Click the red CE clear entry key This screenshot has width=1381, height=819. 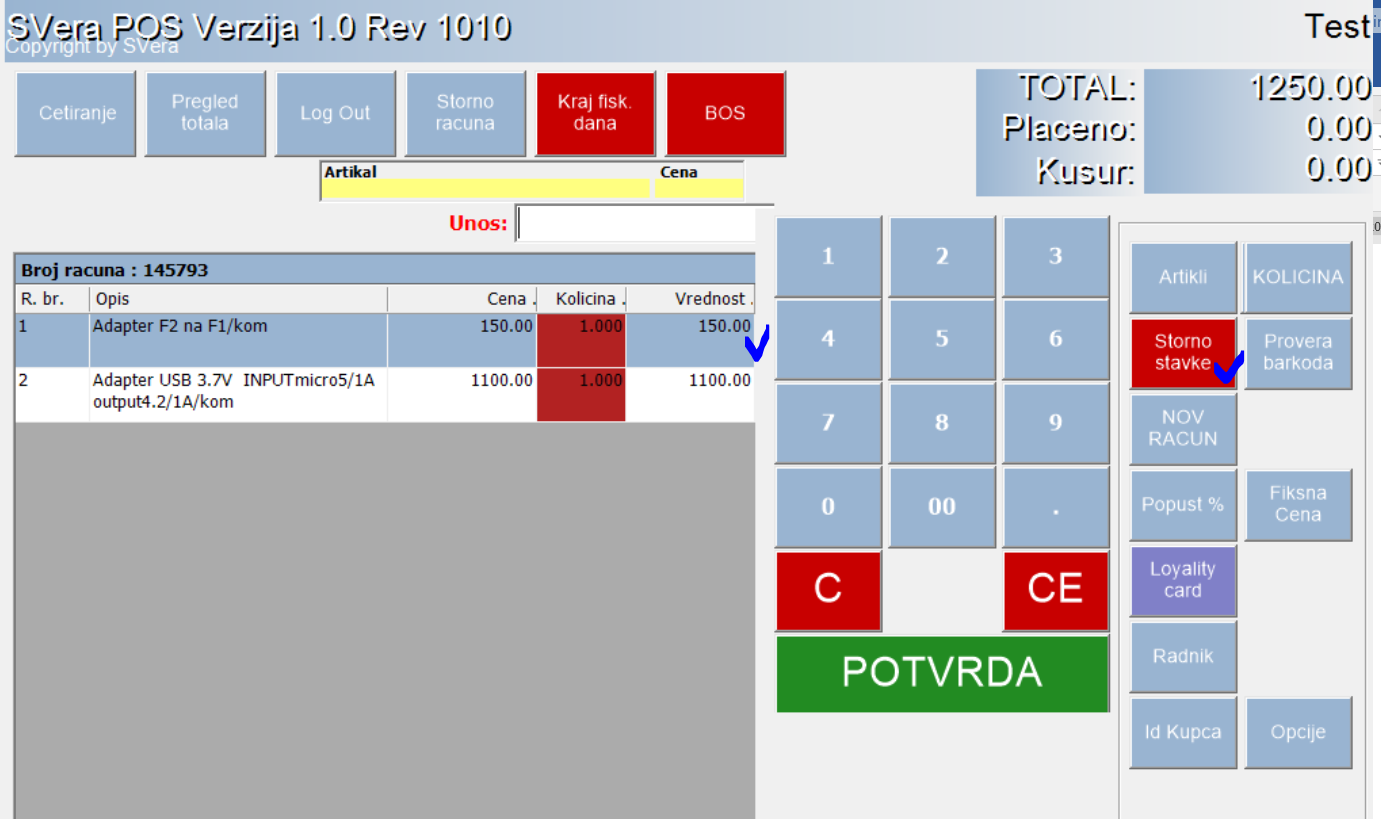[x=1055, y=589]
